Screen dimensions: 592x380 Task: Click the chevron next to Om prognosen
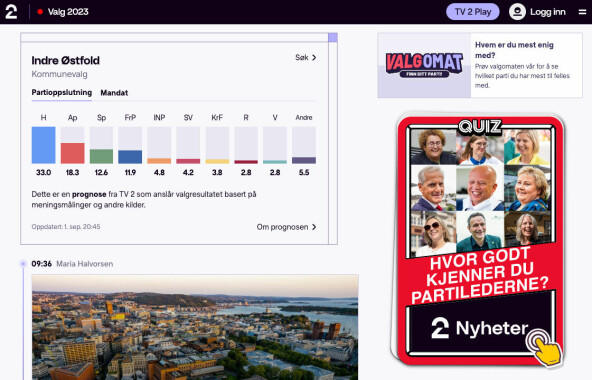click(314, 227)
